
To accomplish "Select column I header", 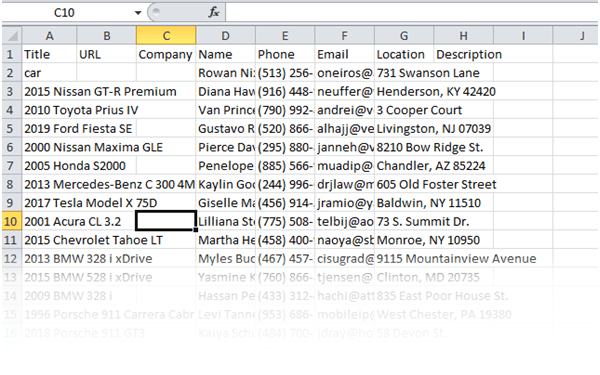I will (x=523, y=36).
